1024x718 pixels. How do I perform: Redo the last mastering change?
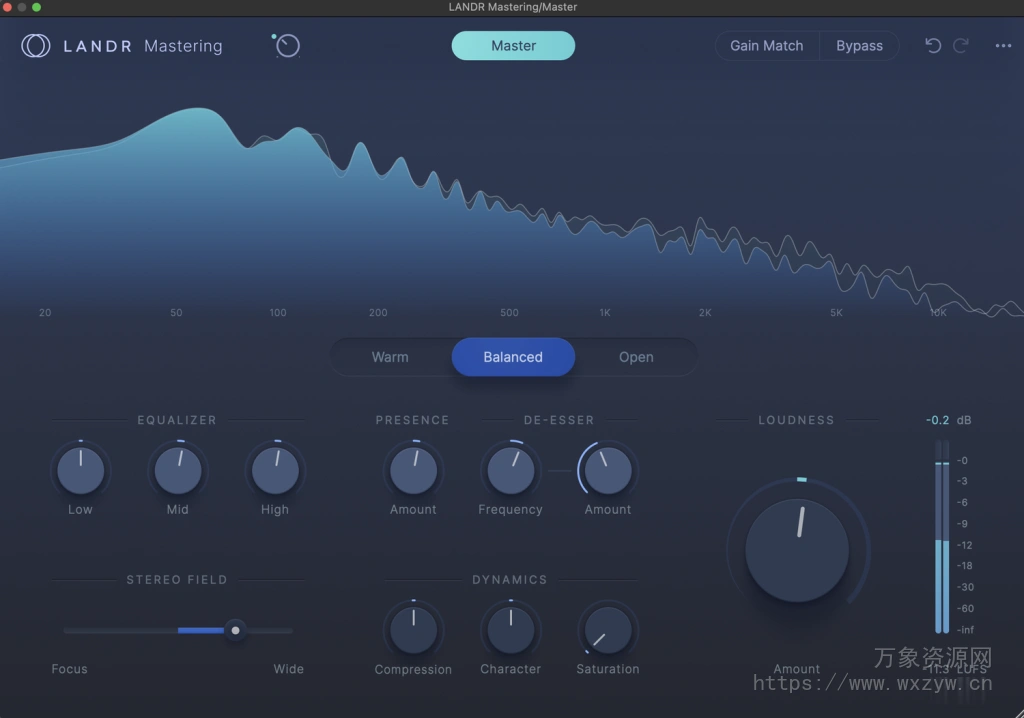pos(961,45)
